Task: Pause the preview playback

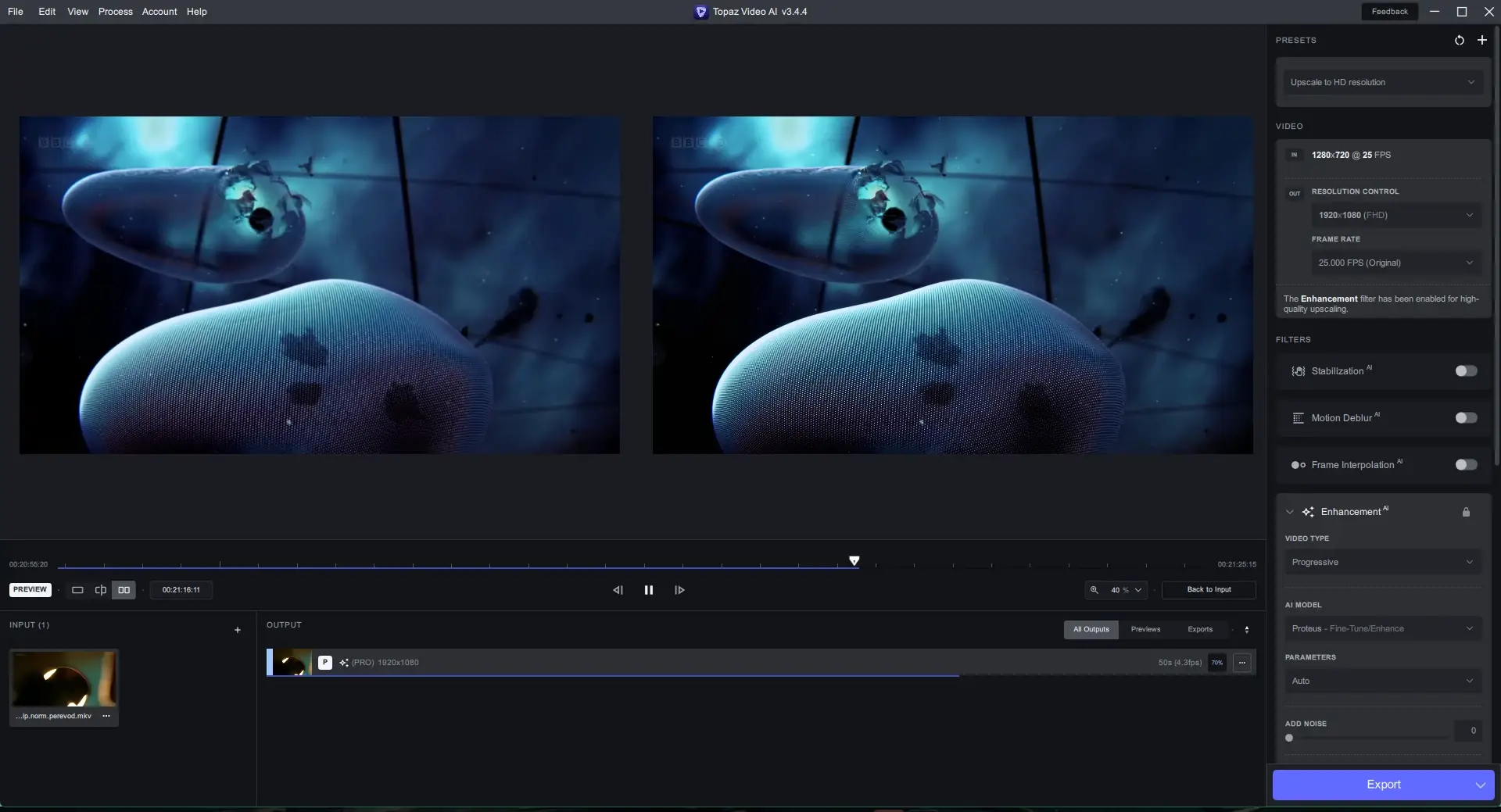Action: click(x=648, y=590)
